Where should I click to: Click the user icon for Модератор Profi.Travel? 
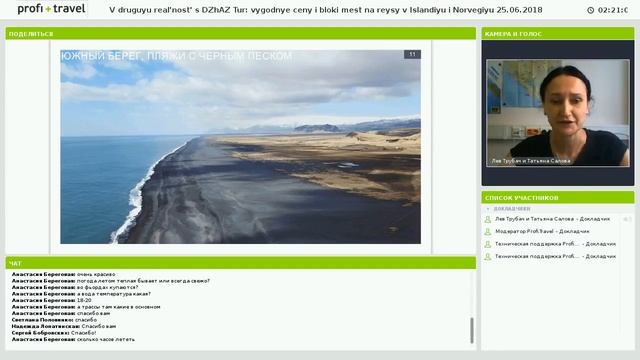pyautogui.click(x=487, y=232)
